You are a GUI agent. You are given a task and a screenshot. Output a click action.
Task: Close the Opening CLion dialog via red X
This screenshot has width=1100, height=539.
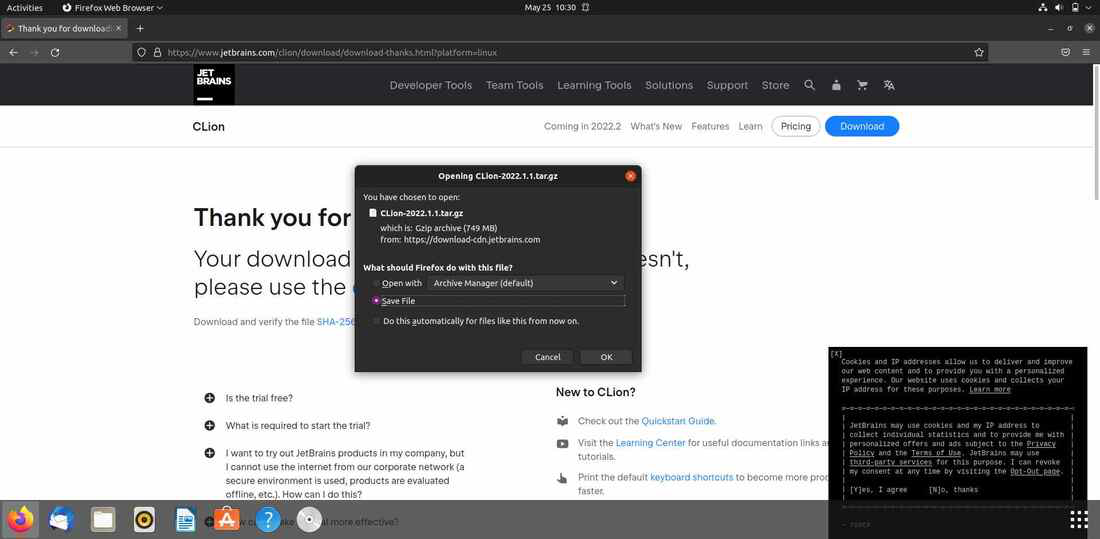(x=630, y=176)
